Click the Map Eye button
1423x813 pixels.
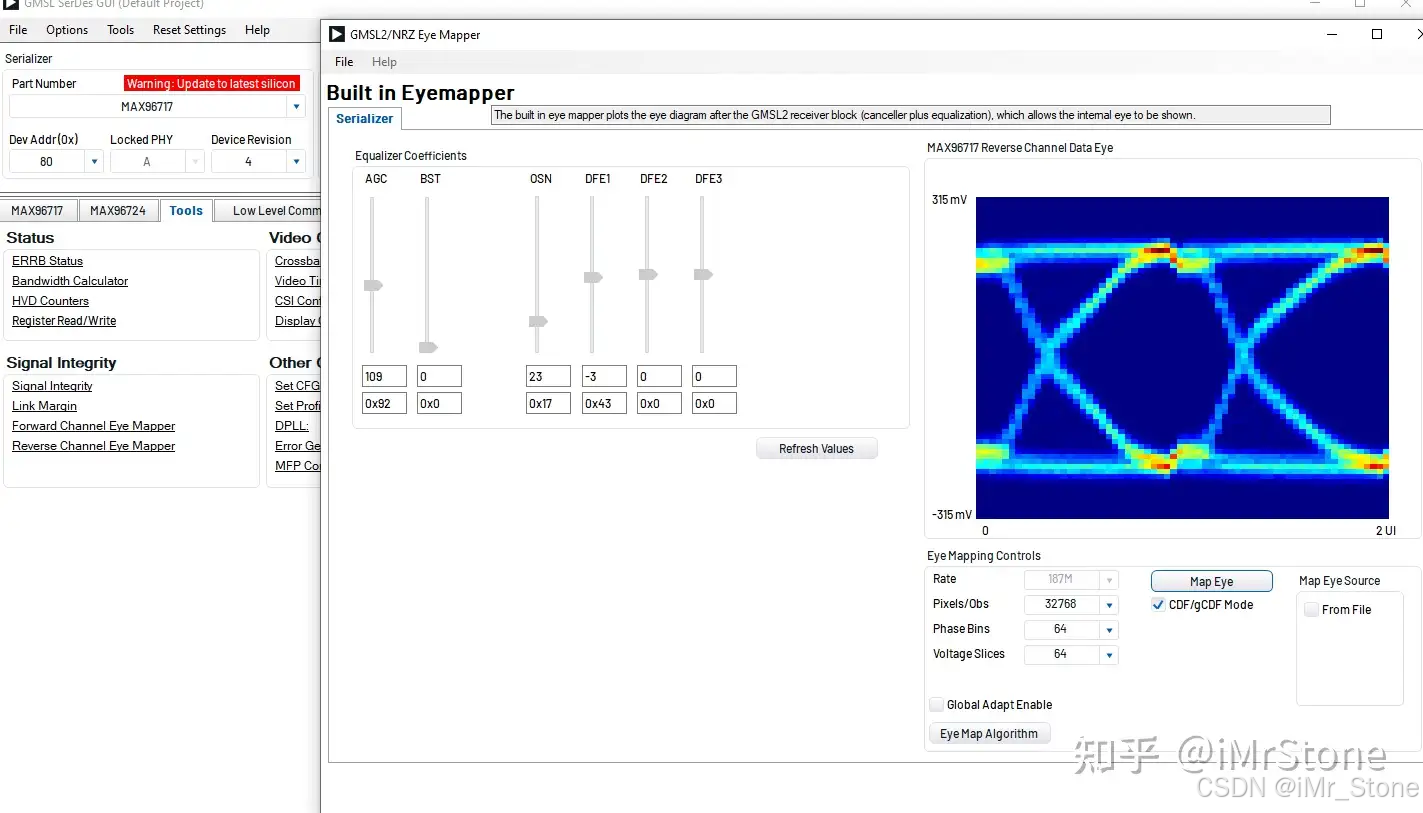(x=1212, y=582)
